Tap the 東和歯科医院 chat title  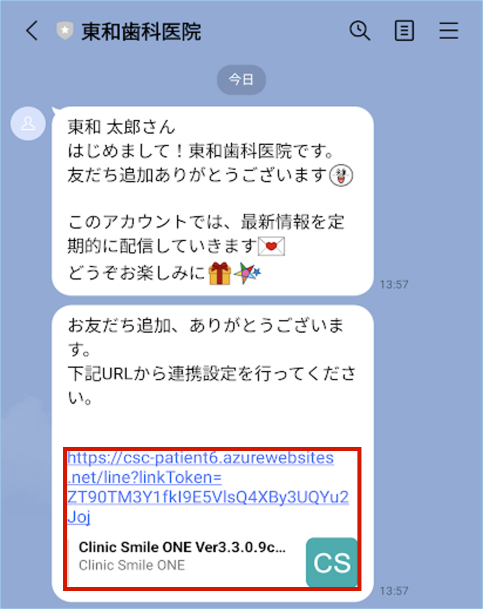(141, 31)
